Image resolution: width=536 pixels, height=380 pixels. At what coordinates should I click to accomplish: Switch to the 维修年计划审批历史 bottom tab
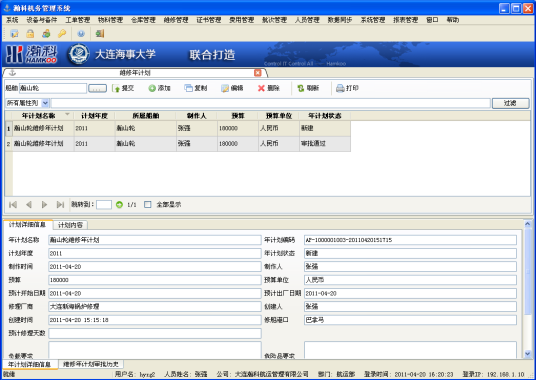pyautogui.click(x=91, y=364)
